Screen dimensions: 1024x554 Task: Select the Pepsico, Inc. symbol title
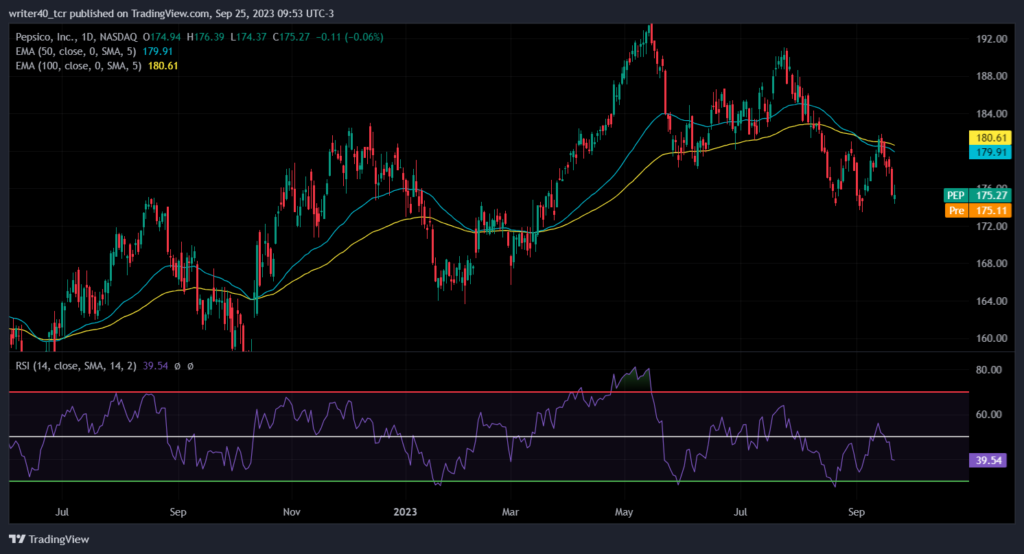76,37
